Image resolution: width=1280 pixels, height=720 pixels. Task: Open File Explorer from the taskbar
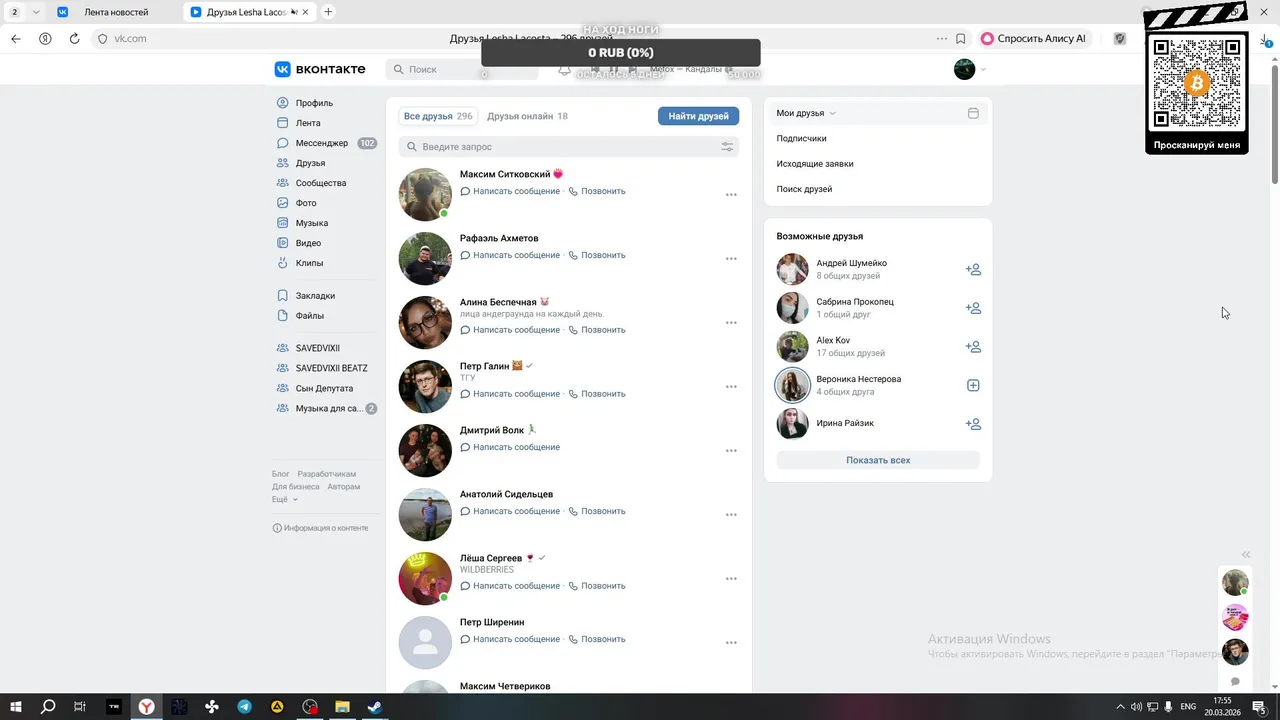342,707
